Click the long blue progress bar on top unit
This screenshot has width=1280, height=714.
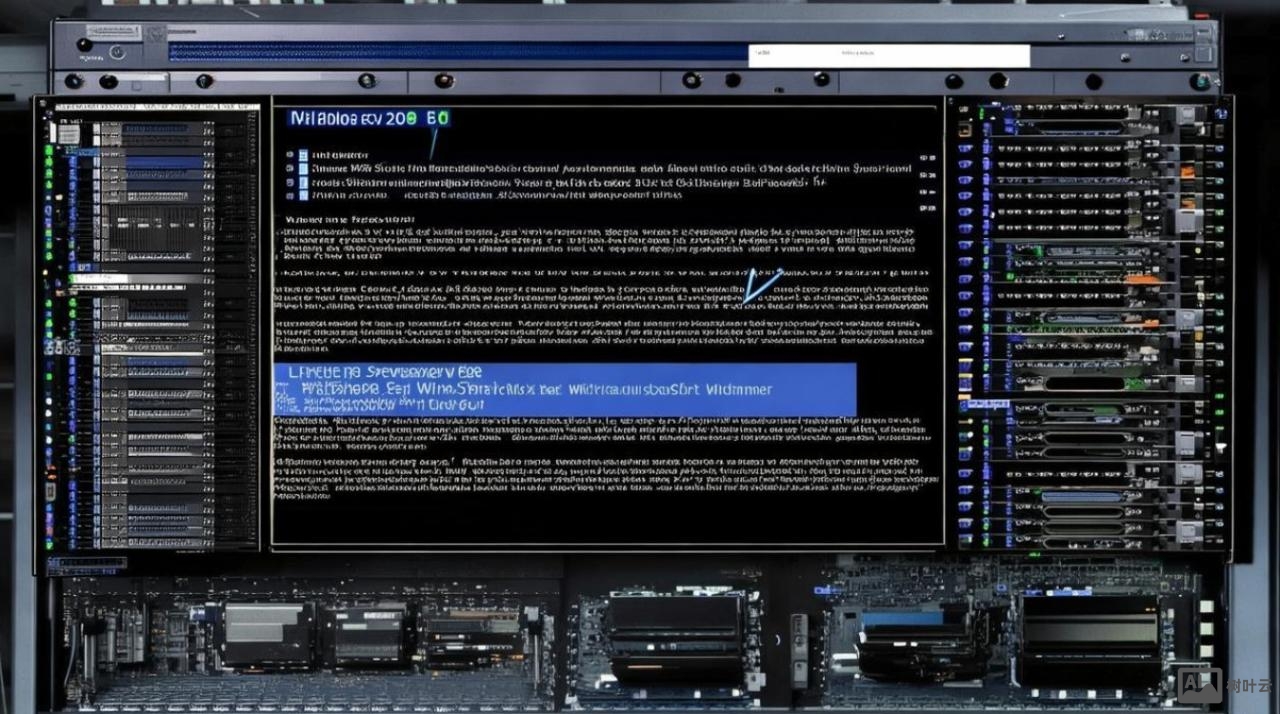click(458, 52)
